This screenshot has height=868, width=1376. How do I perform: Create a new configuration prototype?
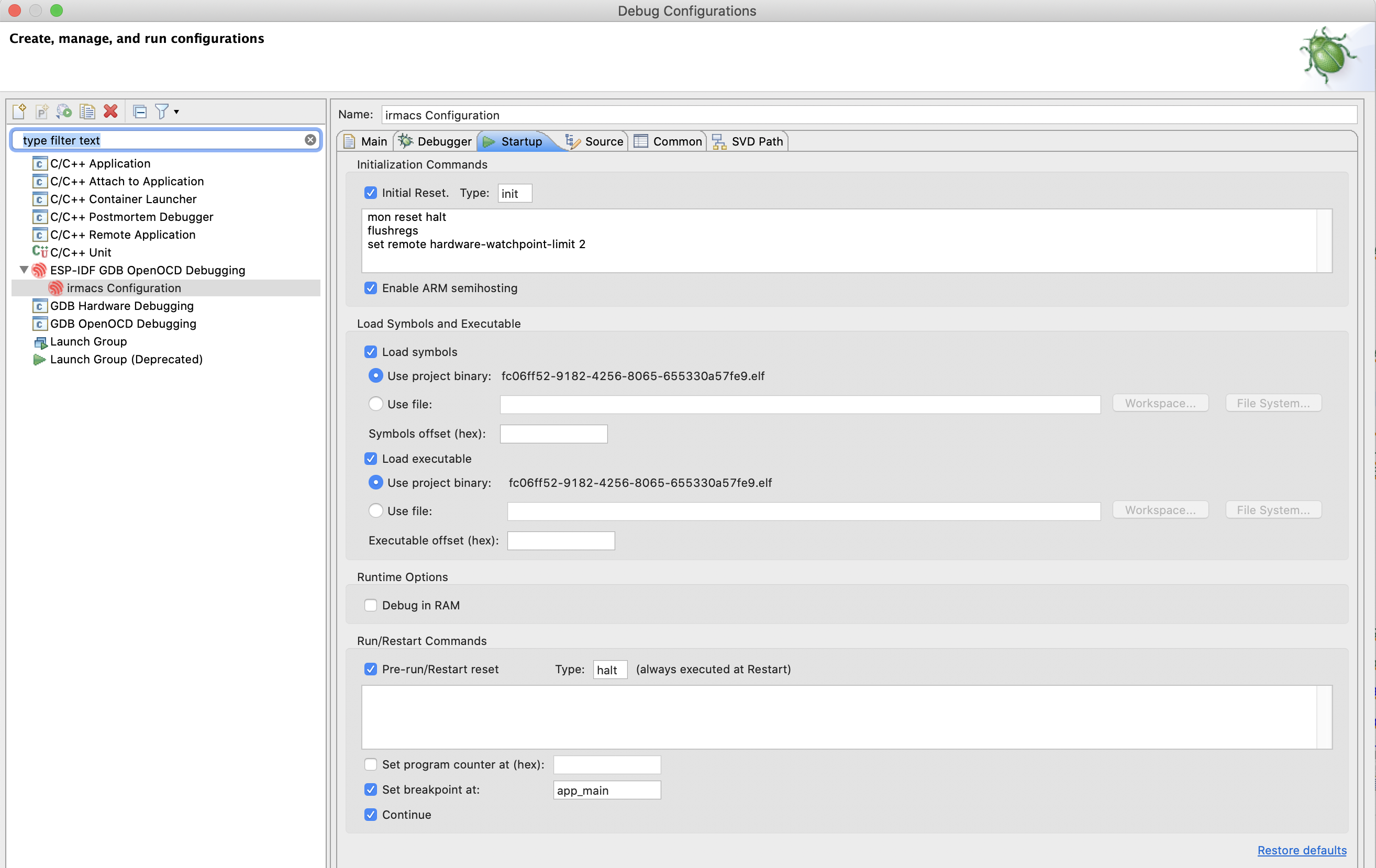pos(42,112)
